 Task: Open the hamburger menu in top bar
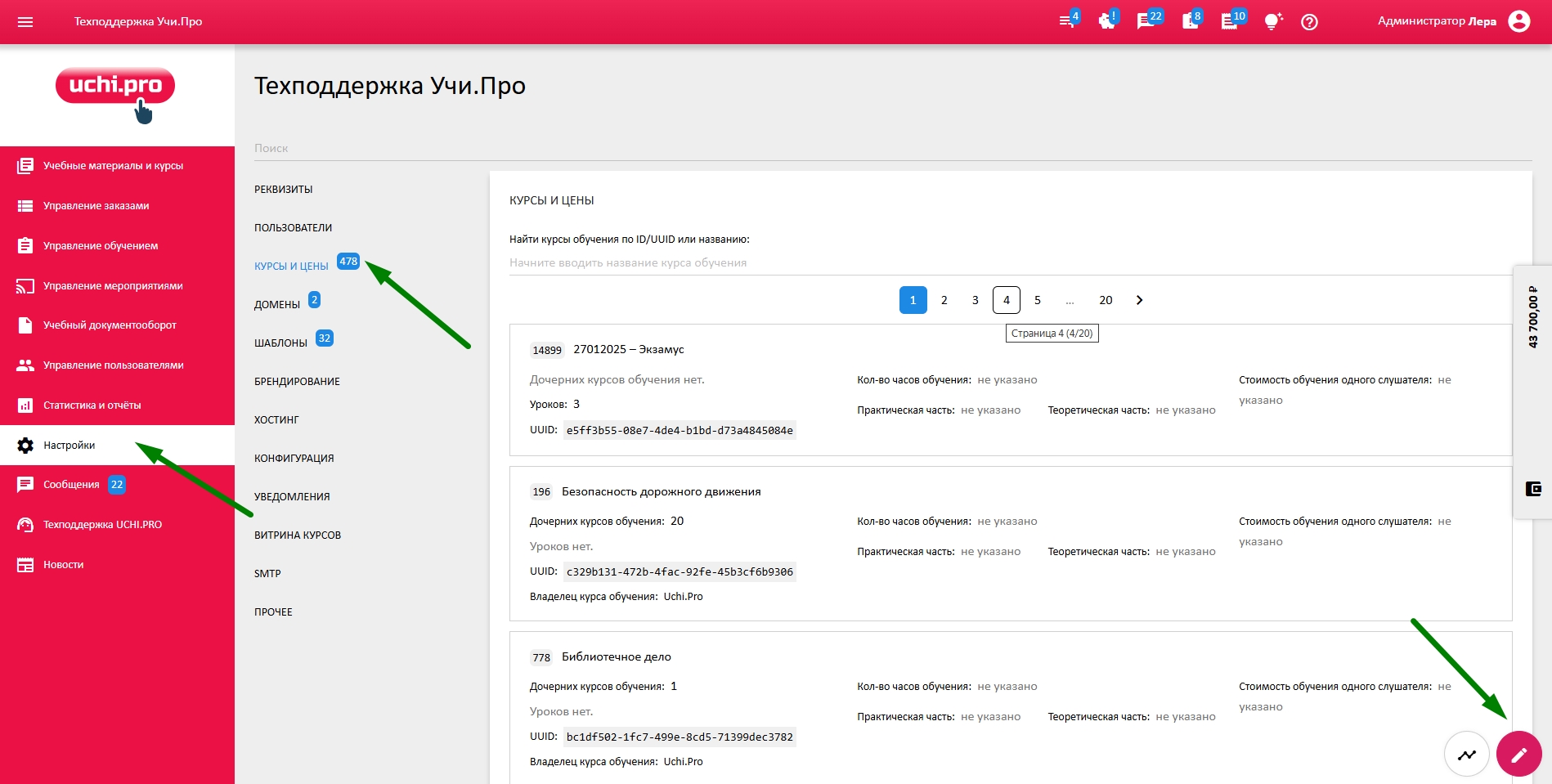(25, 22)
